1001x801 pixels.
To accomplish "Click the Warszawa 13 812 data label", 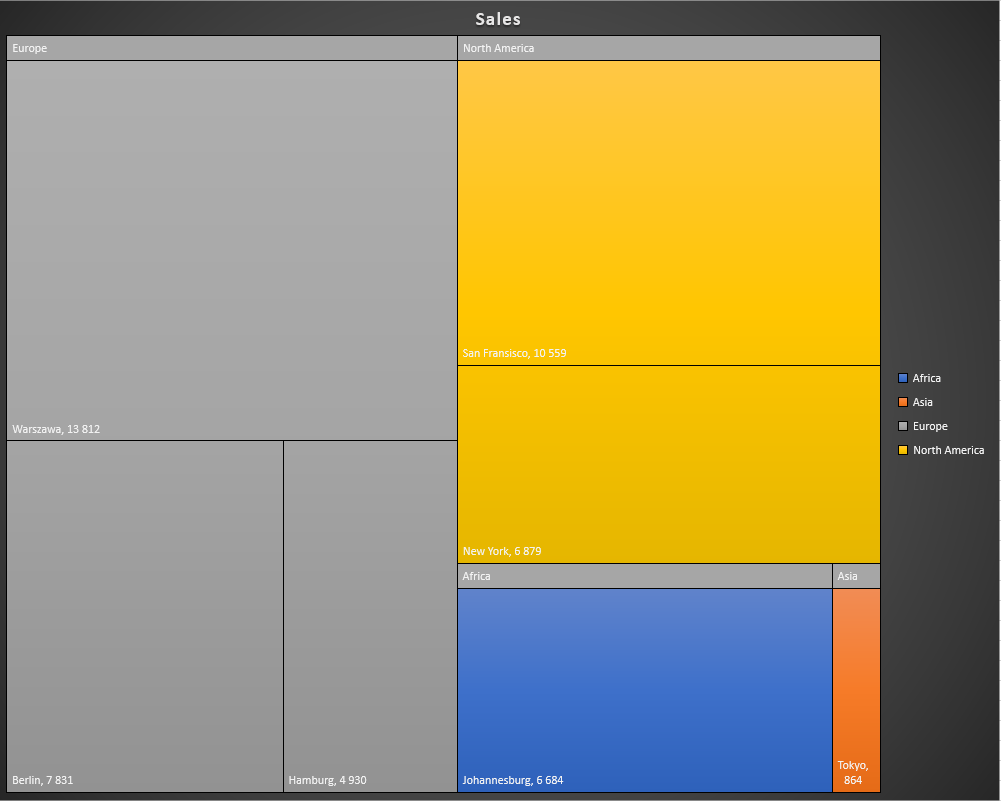I will (x=56, y=429).
